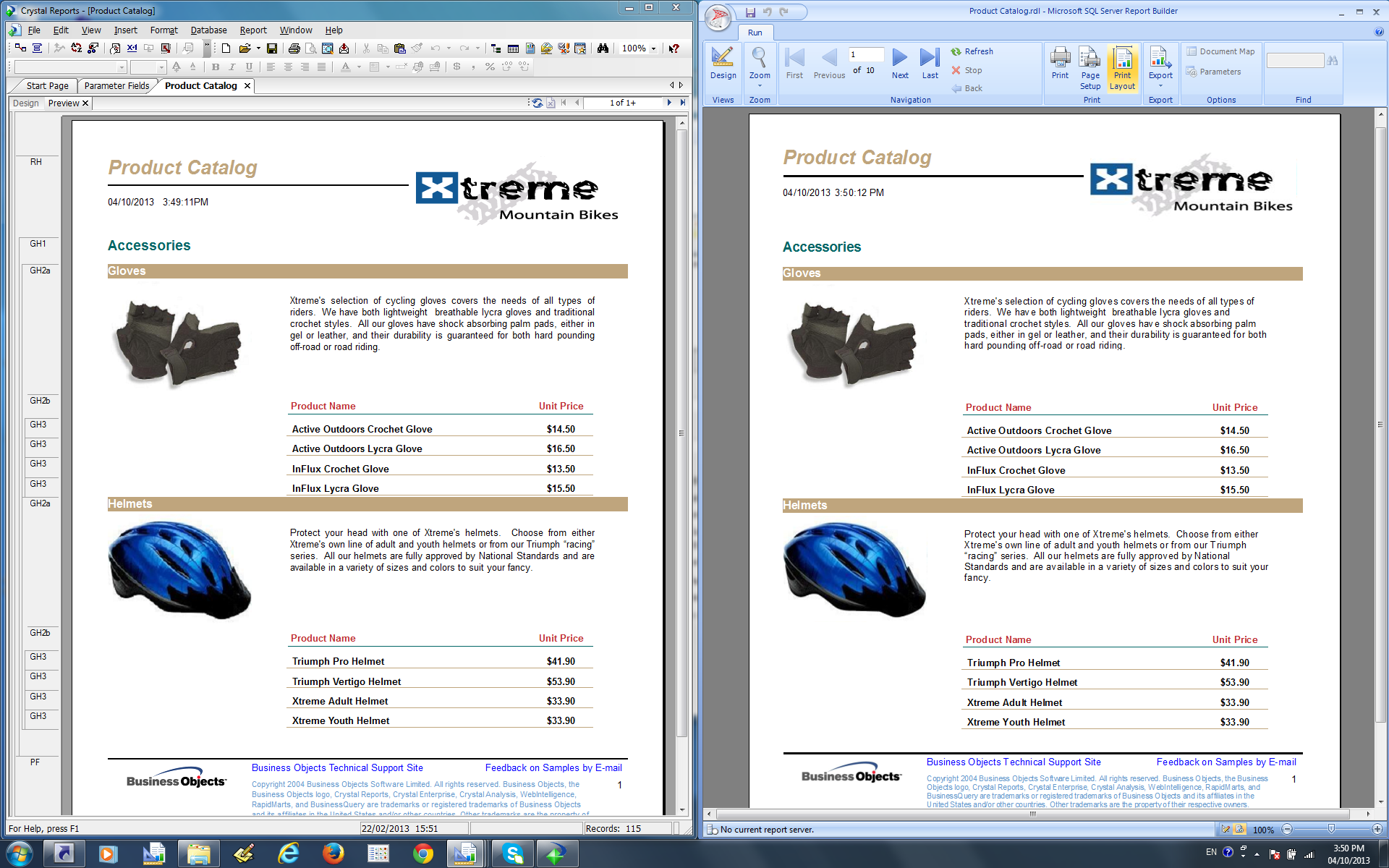Toggle align center in Crystal formatting bar
Image resolution: width=1389 pixels, height=868 pixels.
[x=288, y=67]
